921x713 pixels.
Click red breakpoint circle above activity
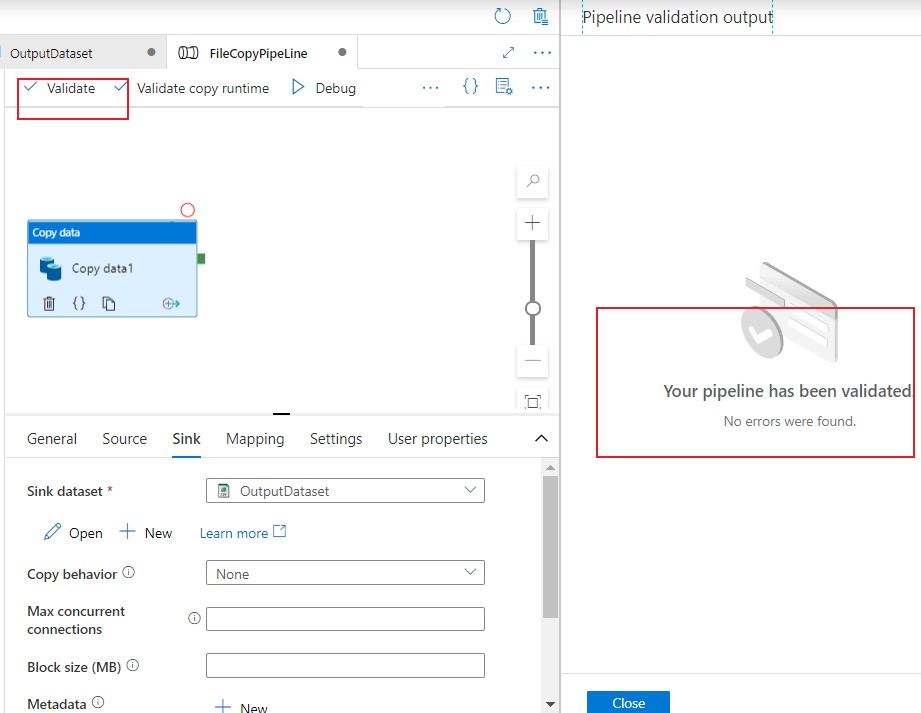[187, 210]
